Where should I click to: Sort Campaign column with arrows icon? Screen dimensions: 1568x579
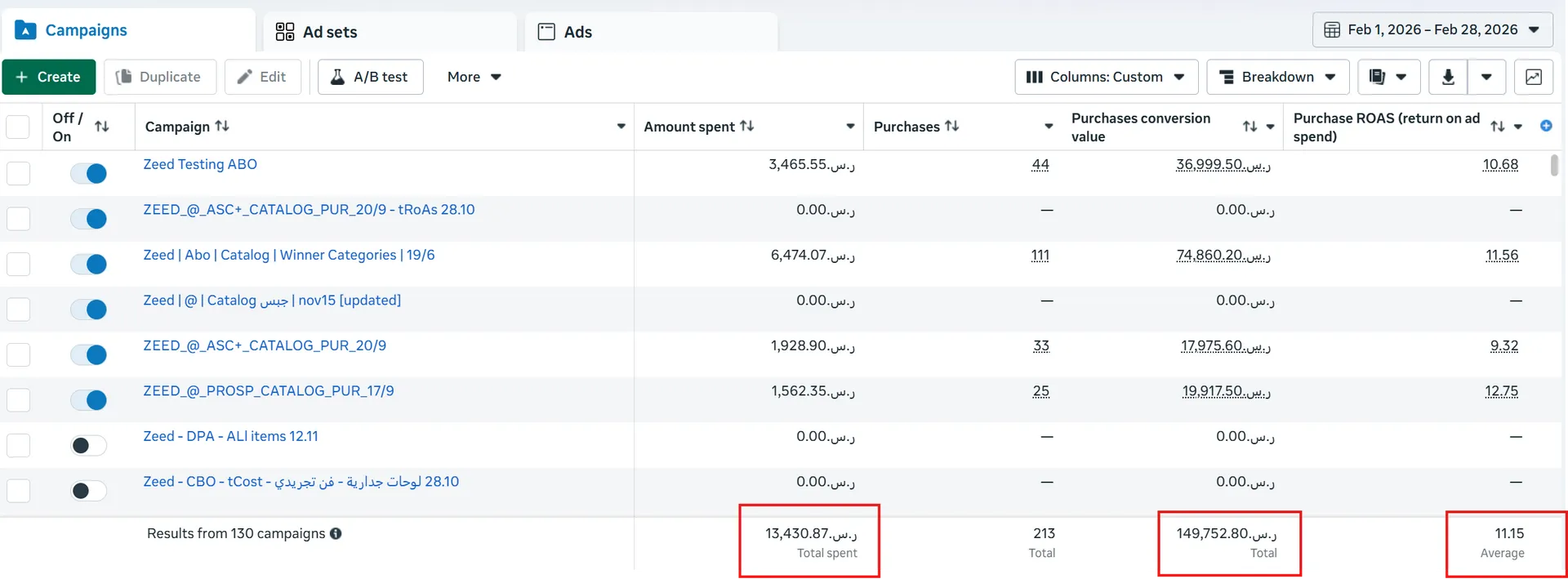222,126
